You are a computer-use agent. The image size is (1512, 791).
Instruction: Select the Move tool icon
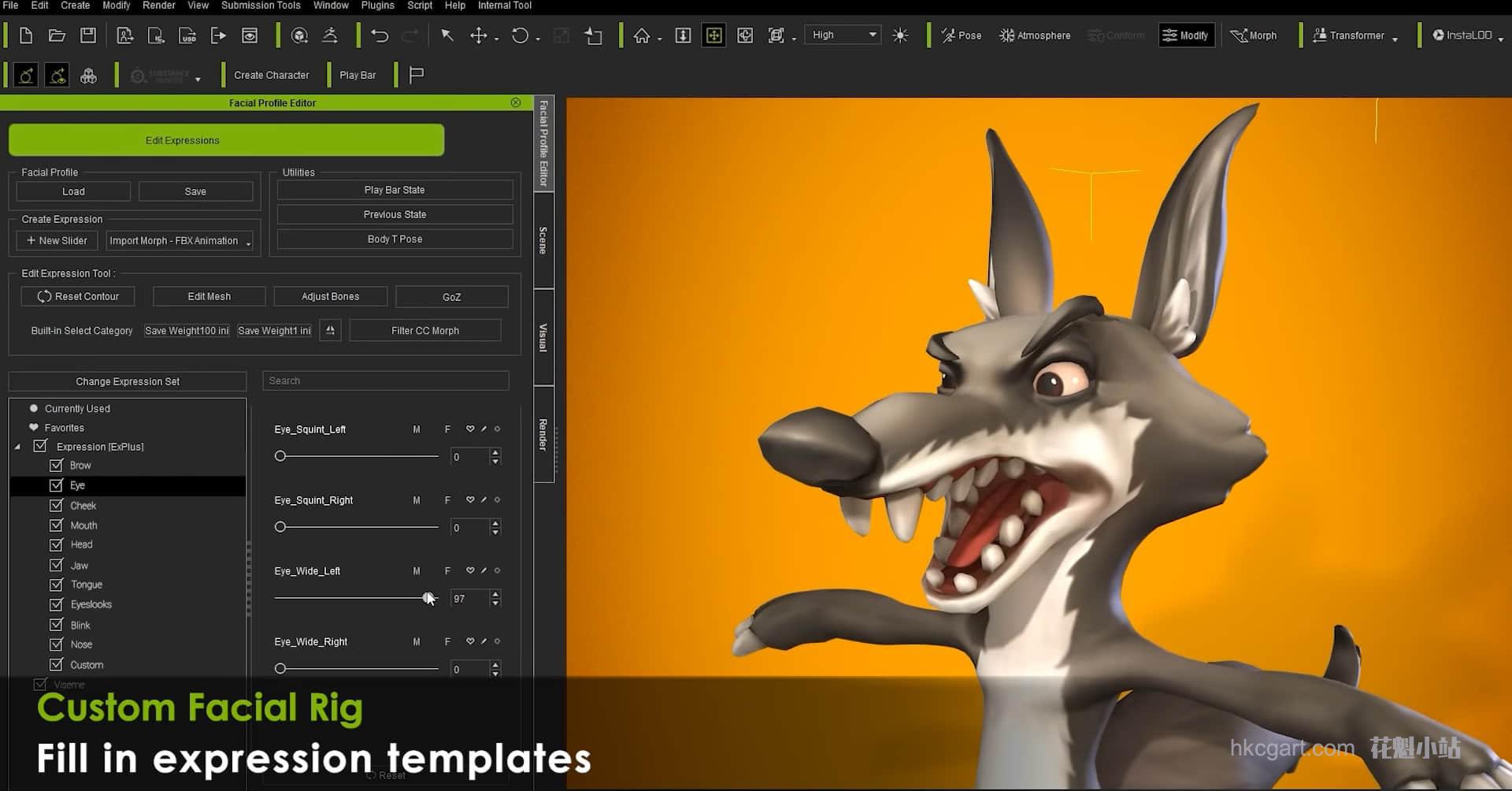click(478, 35)
